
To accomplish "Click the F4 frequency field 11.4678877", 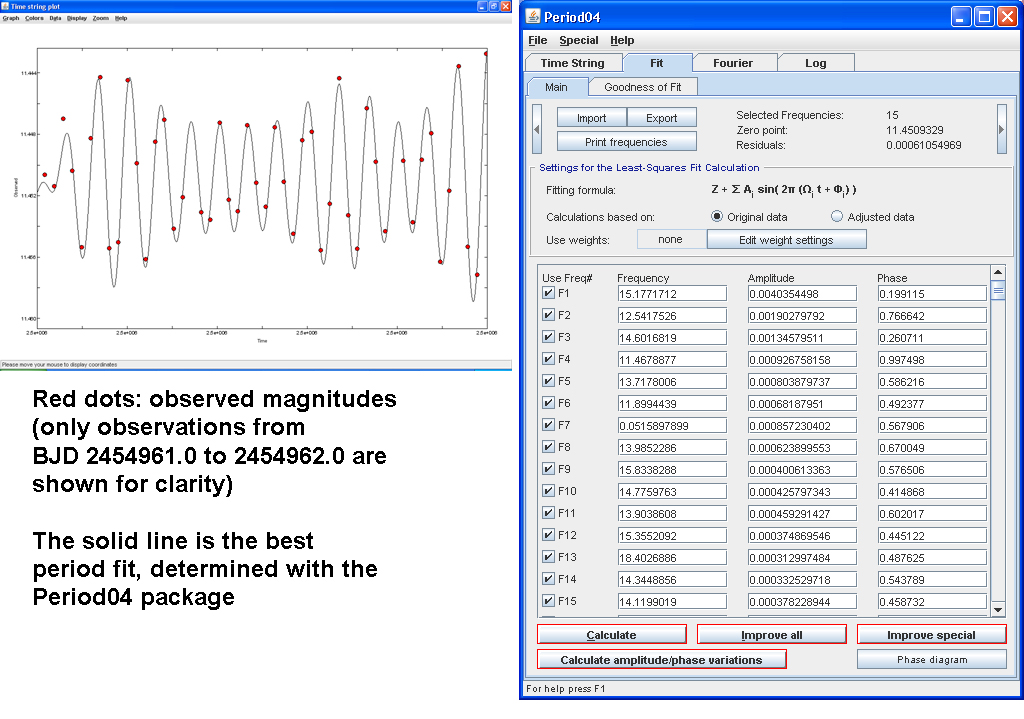I will tap(672, 360).
